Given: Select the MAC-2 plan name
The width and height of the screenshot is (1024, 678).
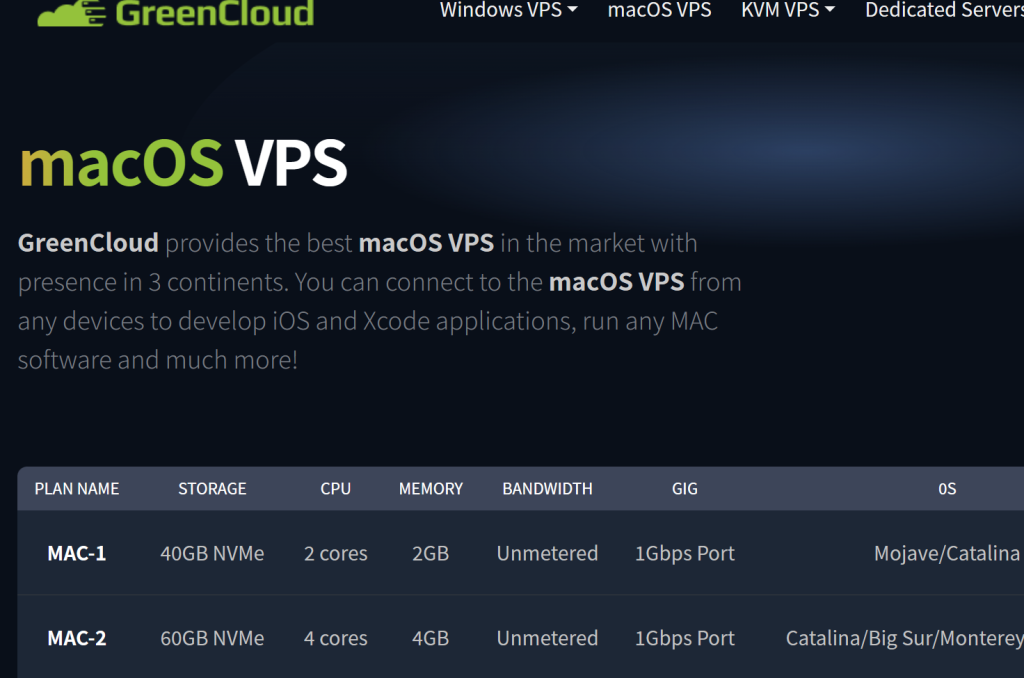Looking at the screenshot, I should pyautogui.click(x=77, y=638).
